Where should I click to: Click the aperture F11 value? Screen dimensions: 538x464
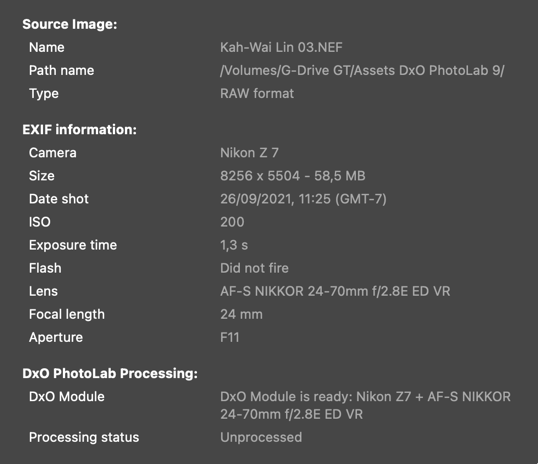tap(230, 337)
